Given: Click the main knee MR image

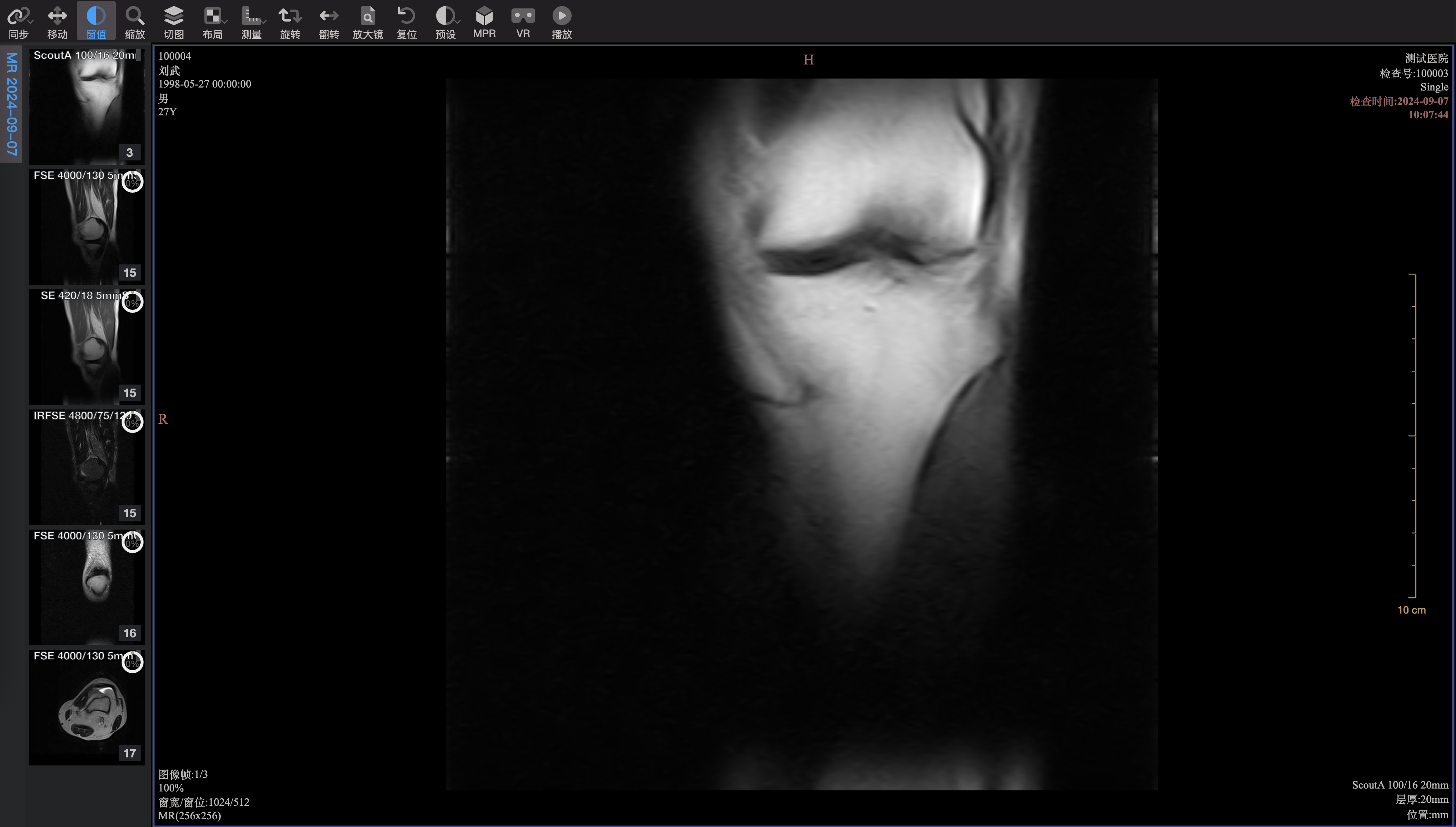Looking at the screenshot, I should (x=801, y=434).
